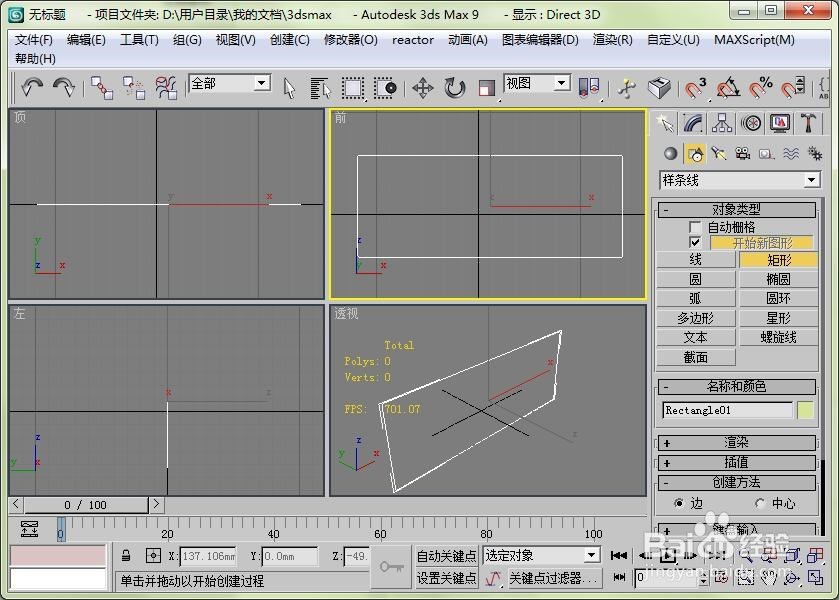Select Cameras category icon
This screenshot has width=839, height=600.
[x=742, y=154]
